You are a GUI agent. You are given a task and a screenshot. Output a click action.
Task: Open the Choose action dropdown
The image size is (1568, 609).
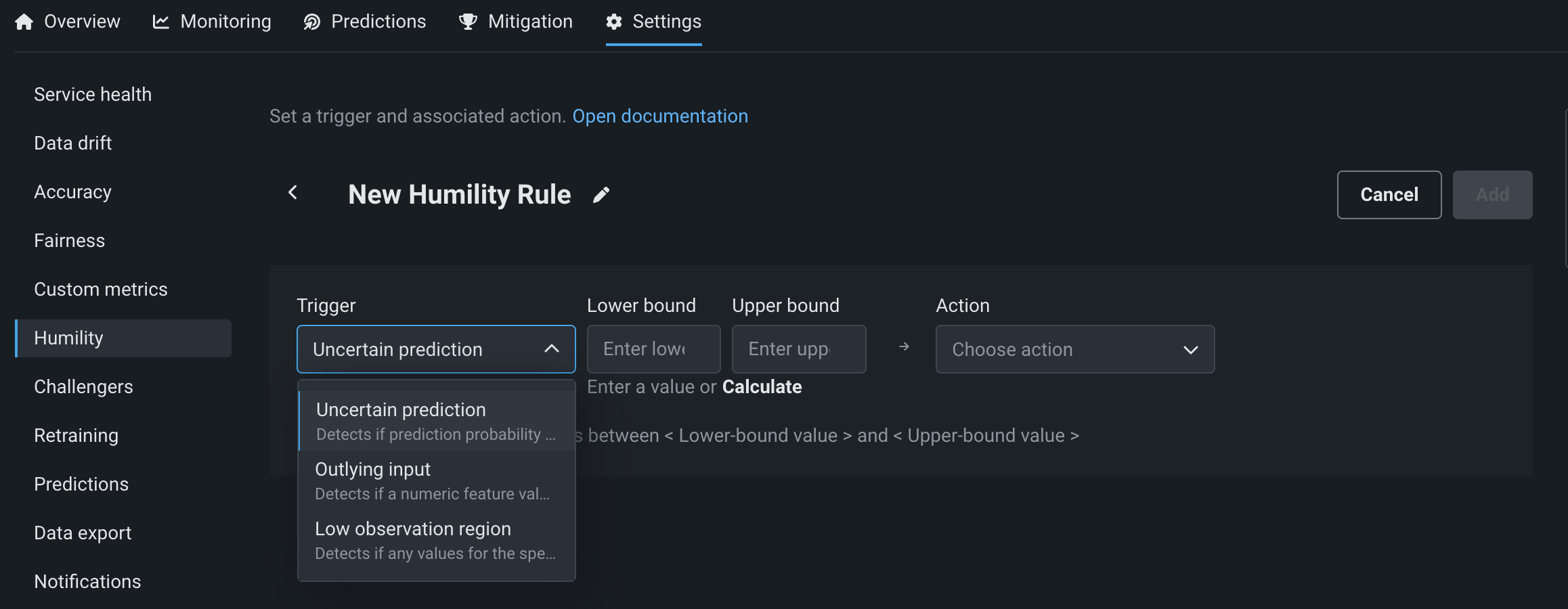click(x=1074, y=349)
